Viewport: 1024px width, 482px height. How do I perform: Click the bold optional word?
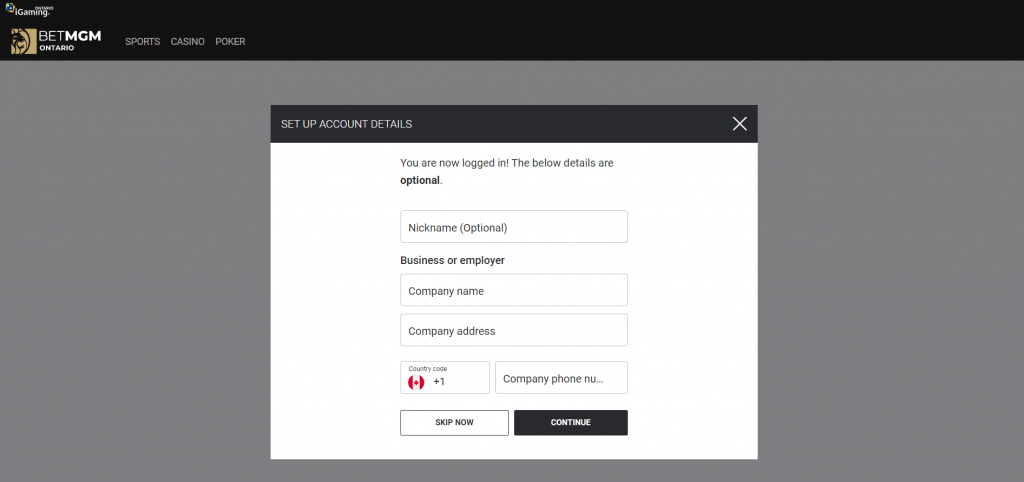pyautogui.click(x=420, y=180)
